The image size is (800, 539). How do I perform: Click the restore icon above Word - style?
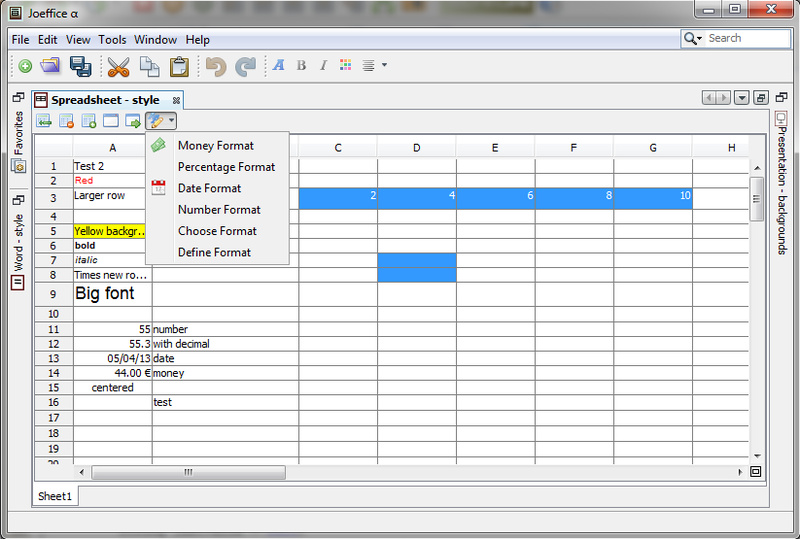point(18,200)
